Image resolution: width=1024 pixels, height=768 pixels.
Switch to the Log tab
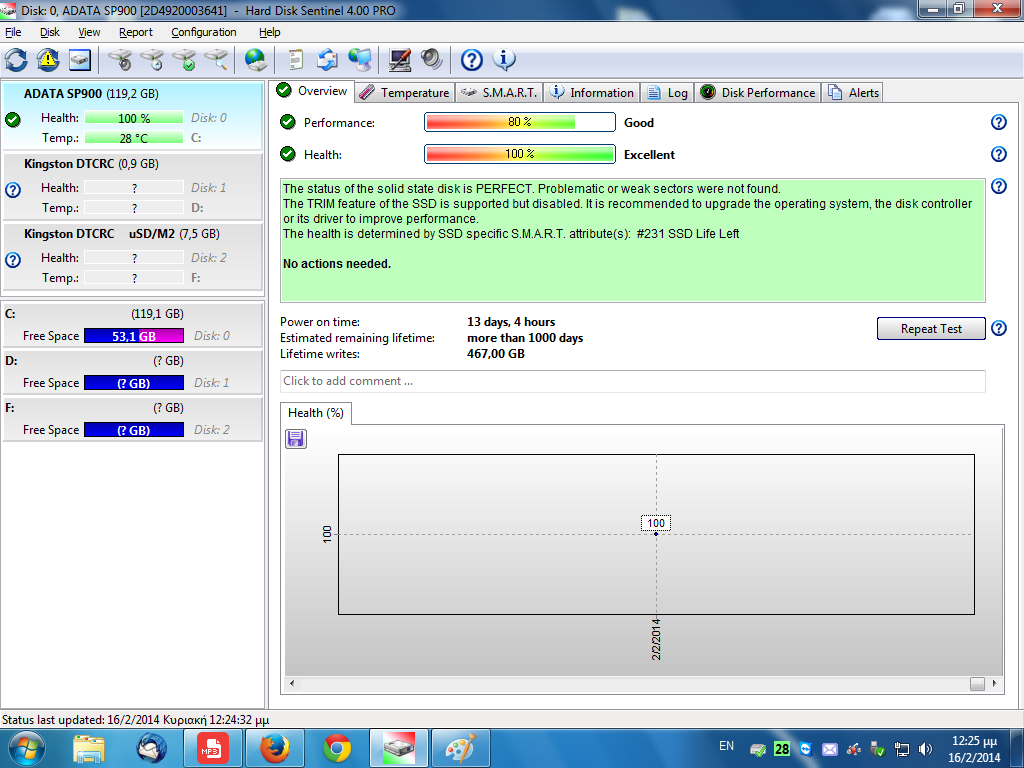667,93
